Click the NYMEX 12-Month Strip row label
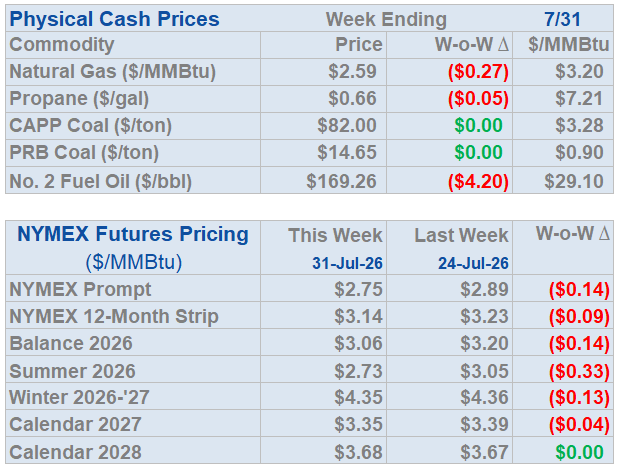618x468 pixels. click(x=114, y=317)
